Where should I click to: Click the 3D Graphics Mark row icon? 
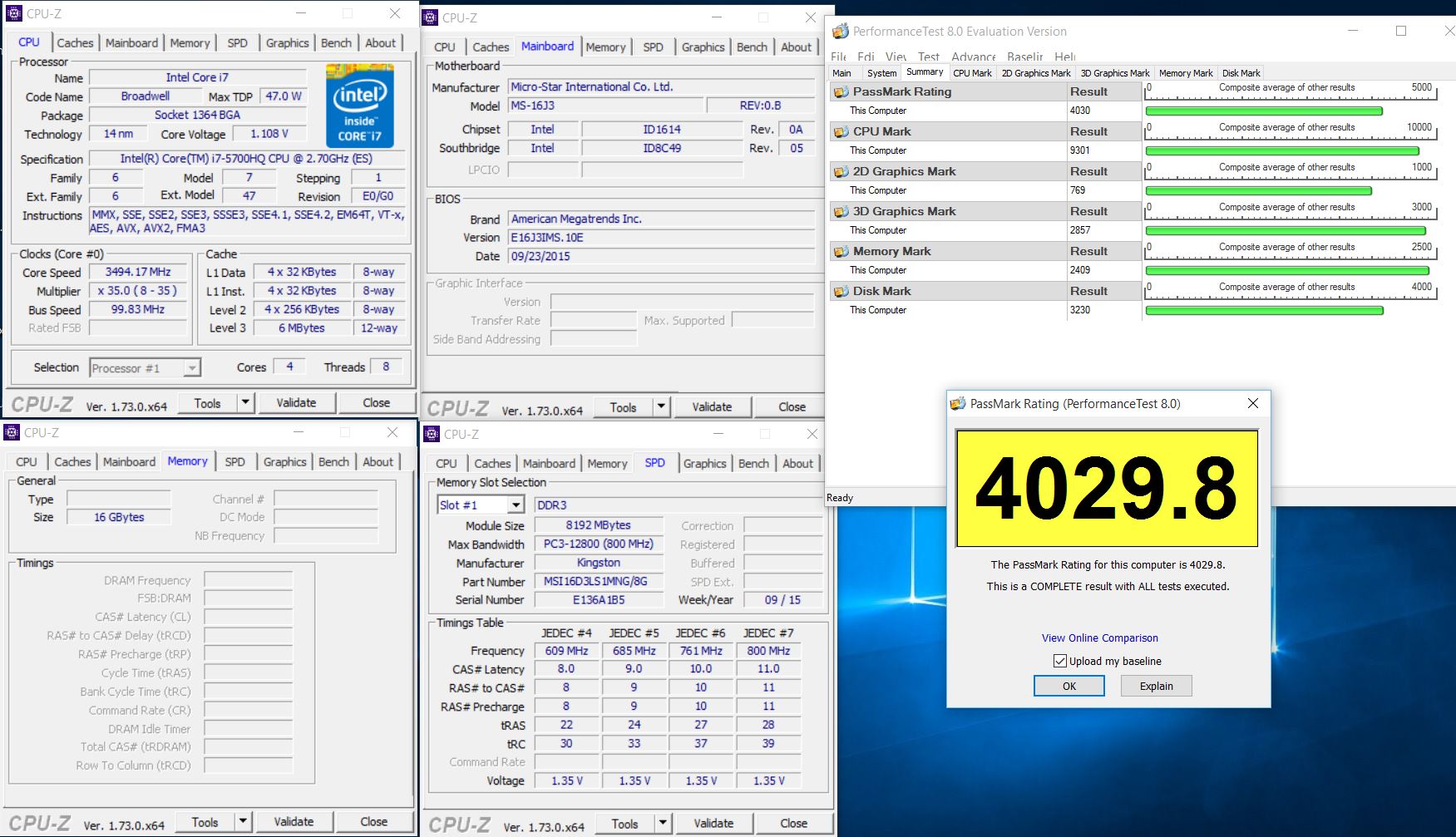[841, 211]
